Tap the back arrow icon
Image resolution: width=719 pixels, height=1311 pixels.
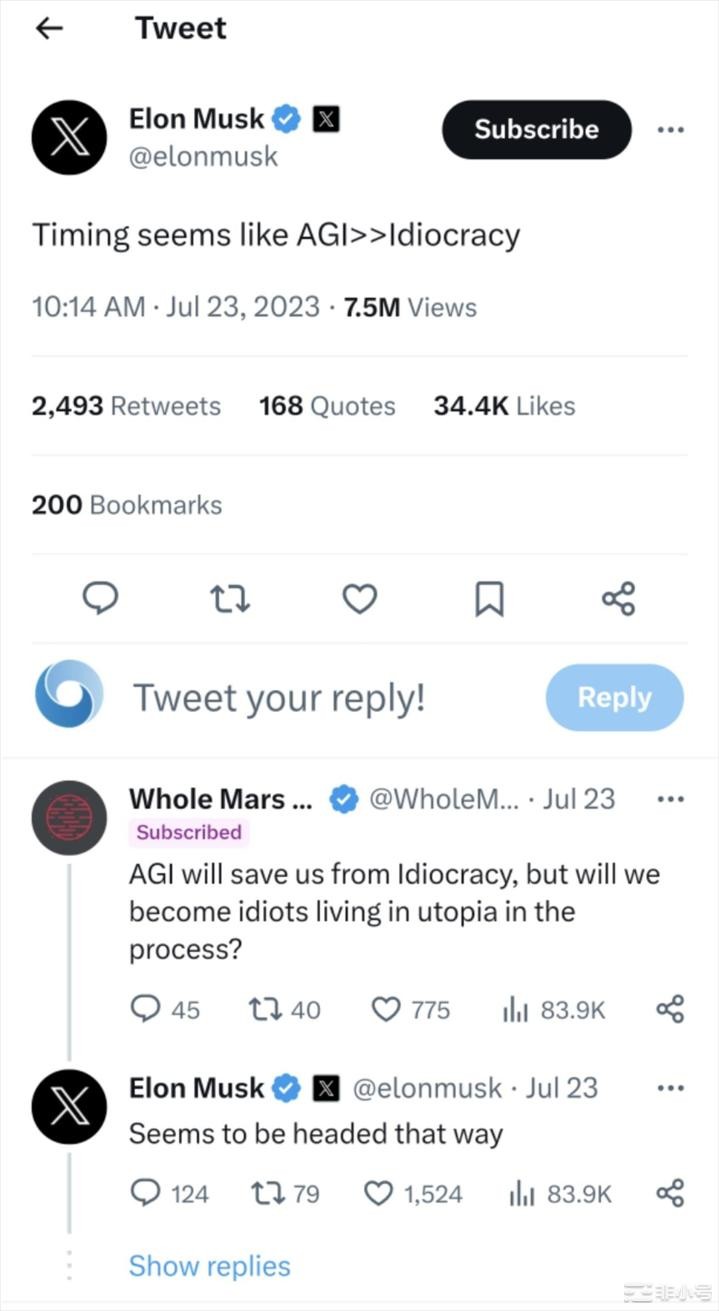pyautogui.click(x=49, y=28)
